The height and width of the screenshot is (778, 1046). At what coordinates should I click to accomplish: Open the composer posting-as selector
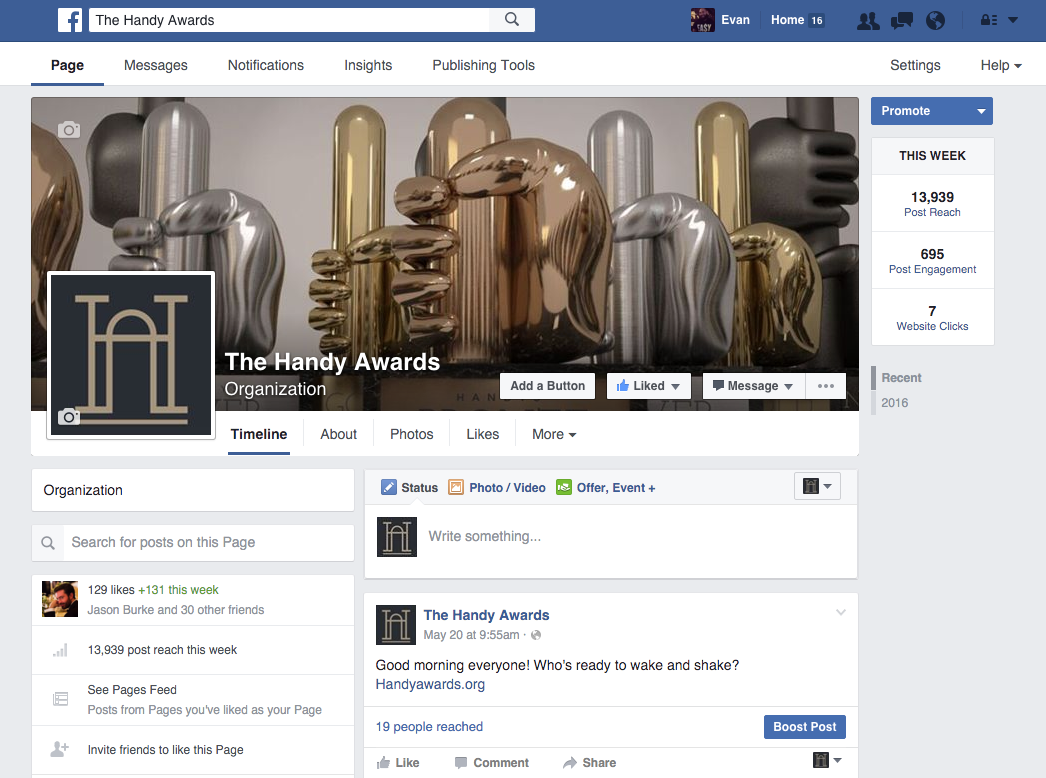(x=817, y=486)
